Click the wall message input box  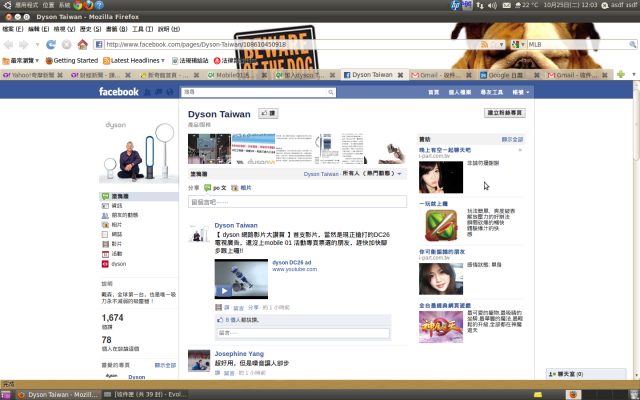pyautogui.click(x=297, y=202)
